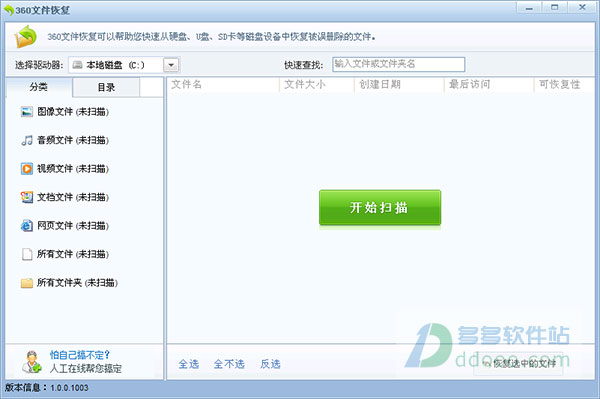
Task: Click the 快速查找 search input field
Action: click(398, 64)
